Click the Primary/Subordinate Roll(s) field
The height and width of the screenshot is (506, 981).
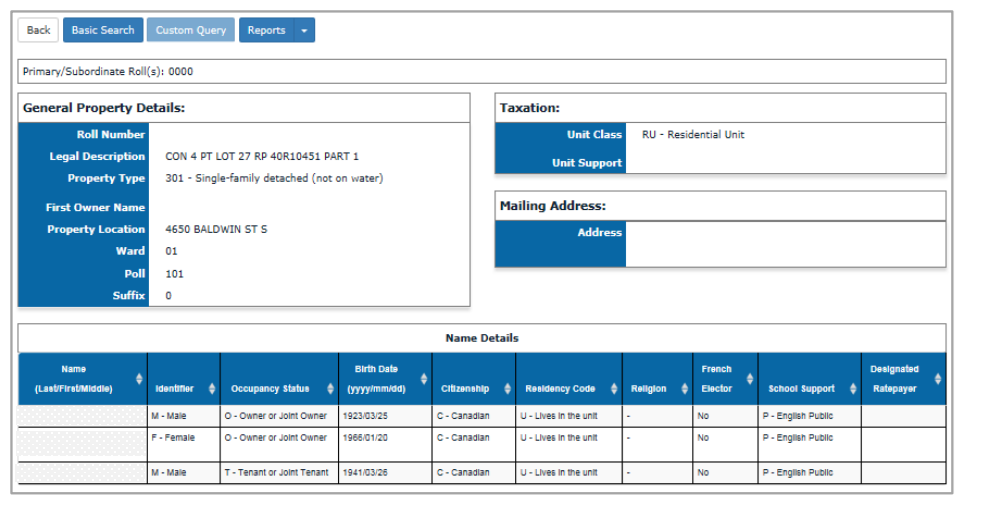point(482,71)
